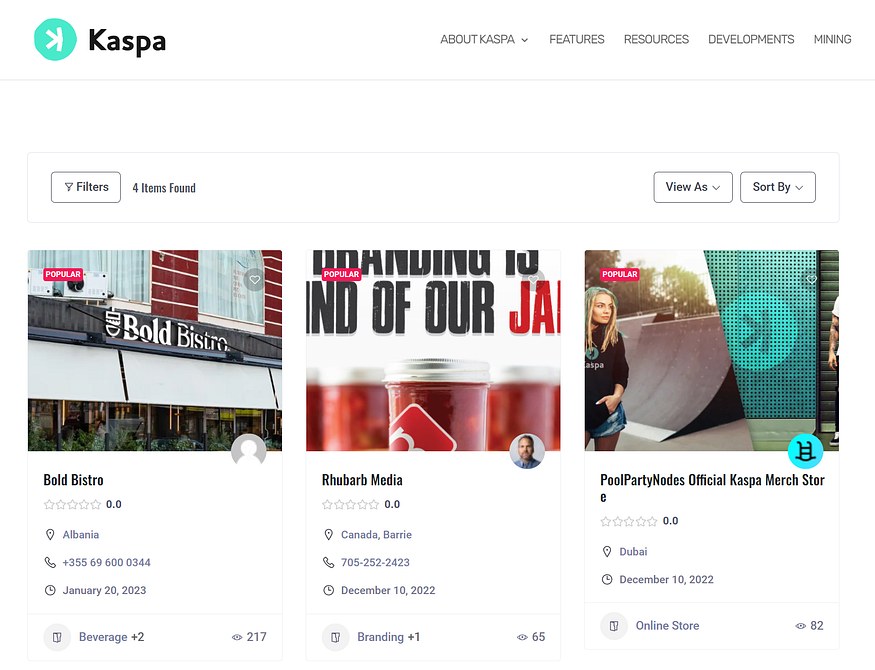Viewport: 875px width, 670px height.
Task: Click phone icon beside +355 69 600 0344
Action: (50, 562)
